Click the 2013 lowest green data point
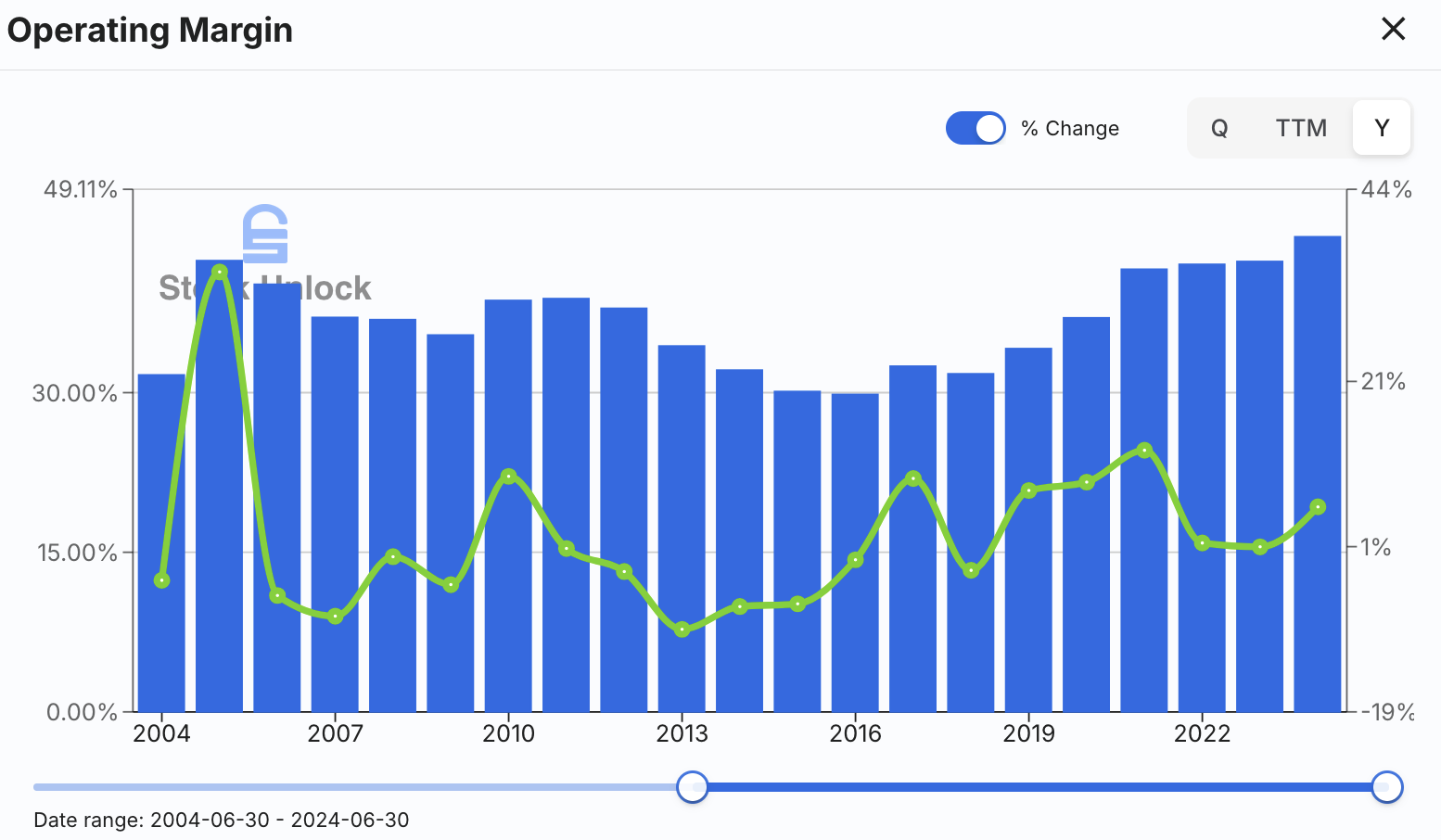This screenshot has height=840, width=1441. tap(682, 630)
